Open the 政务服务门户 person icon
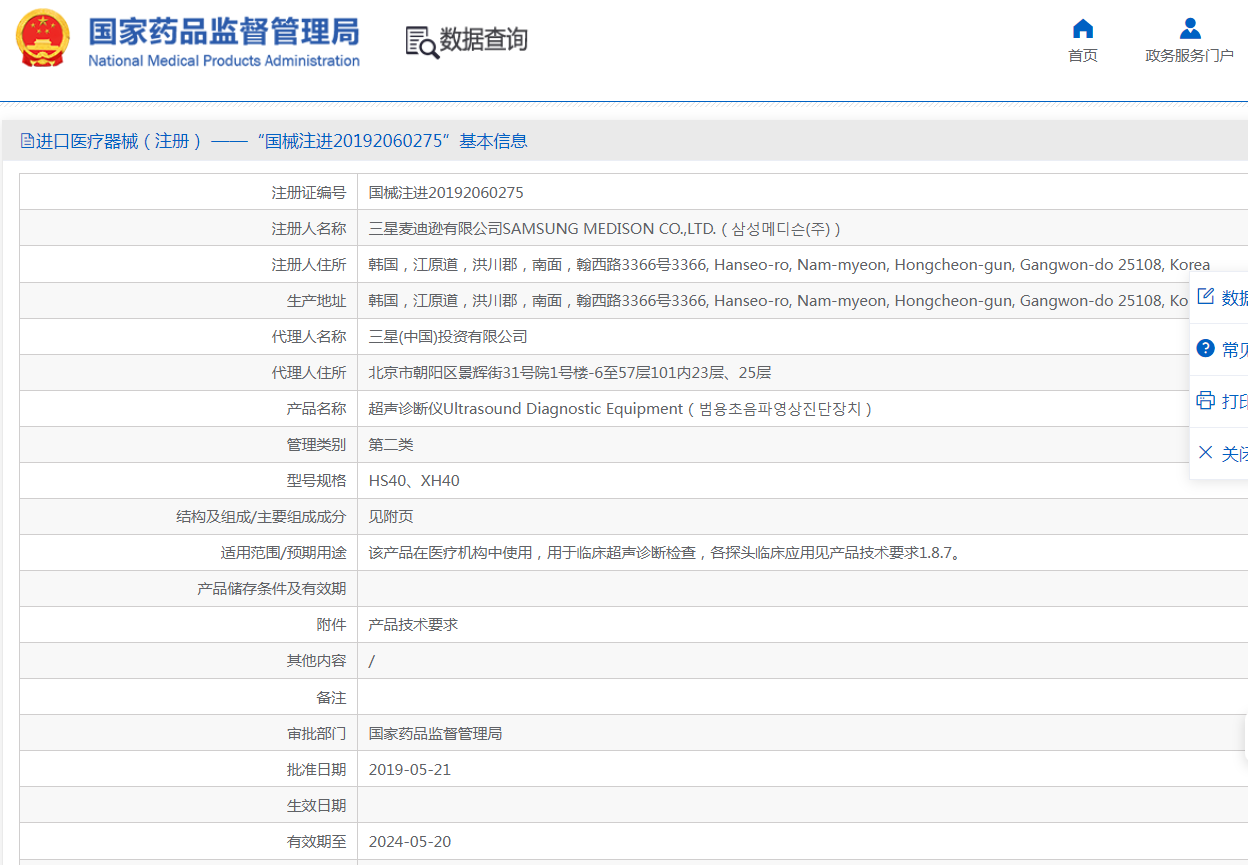This screenshot has width=1248, height=865. coord(1189,28)
